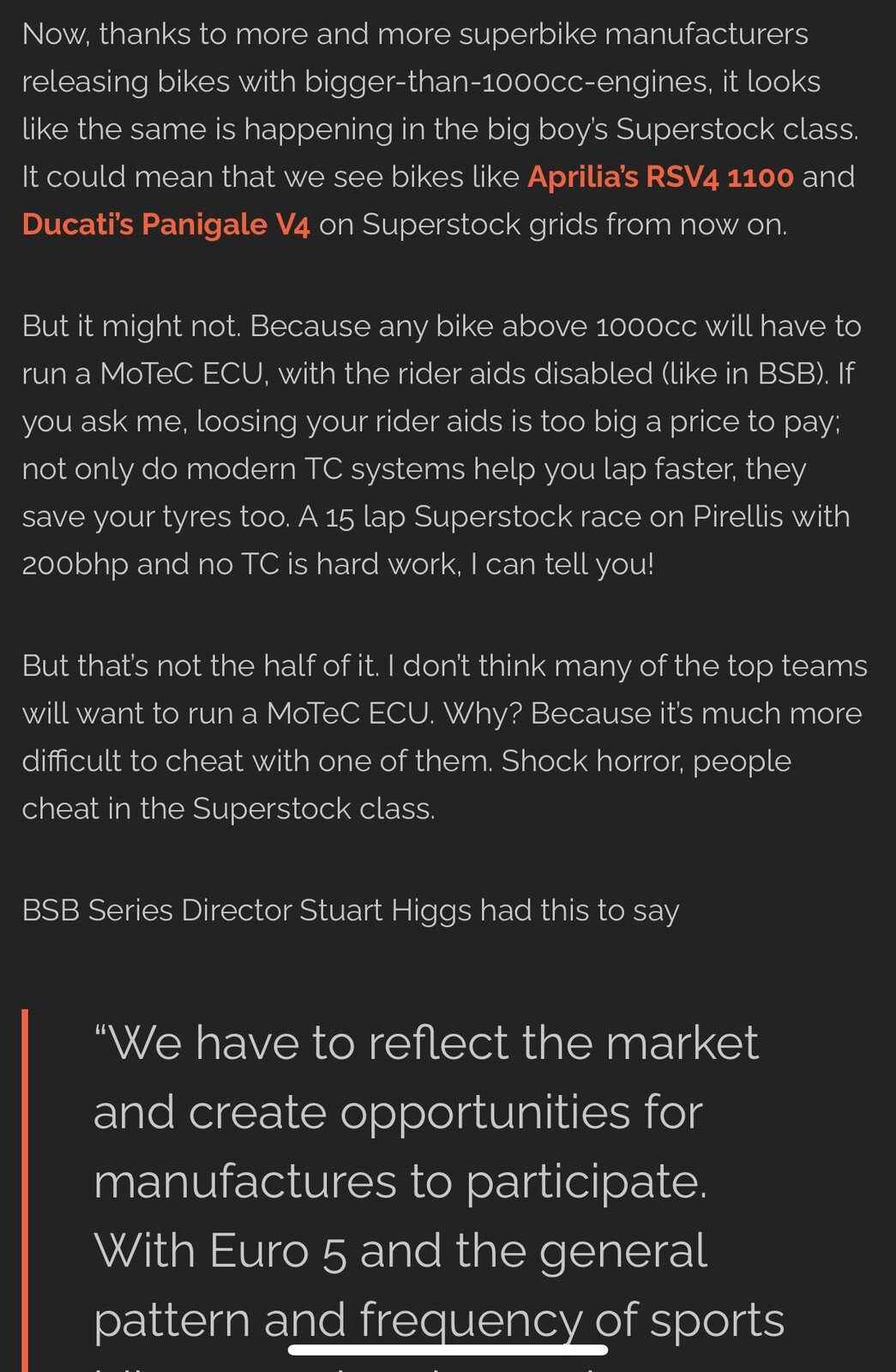The width and height of the screenshot is (896, 1372).
Task: Click the quote line "We have to reflect the market"
Action: click(x=426, y=1043)
